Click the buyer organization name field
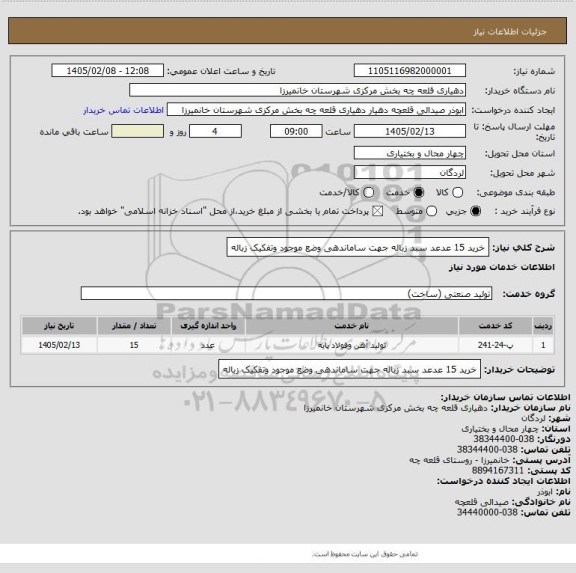576x573 pixels. click(x=298, y=90)
